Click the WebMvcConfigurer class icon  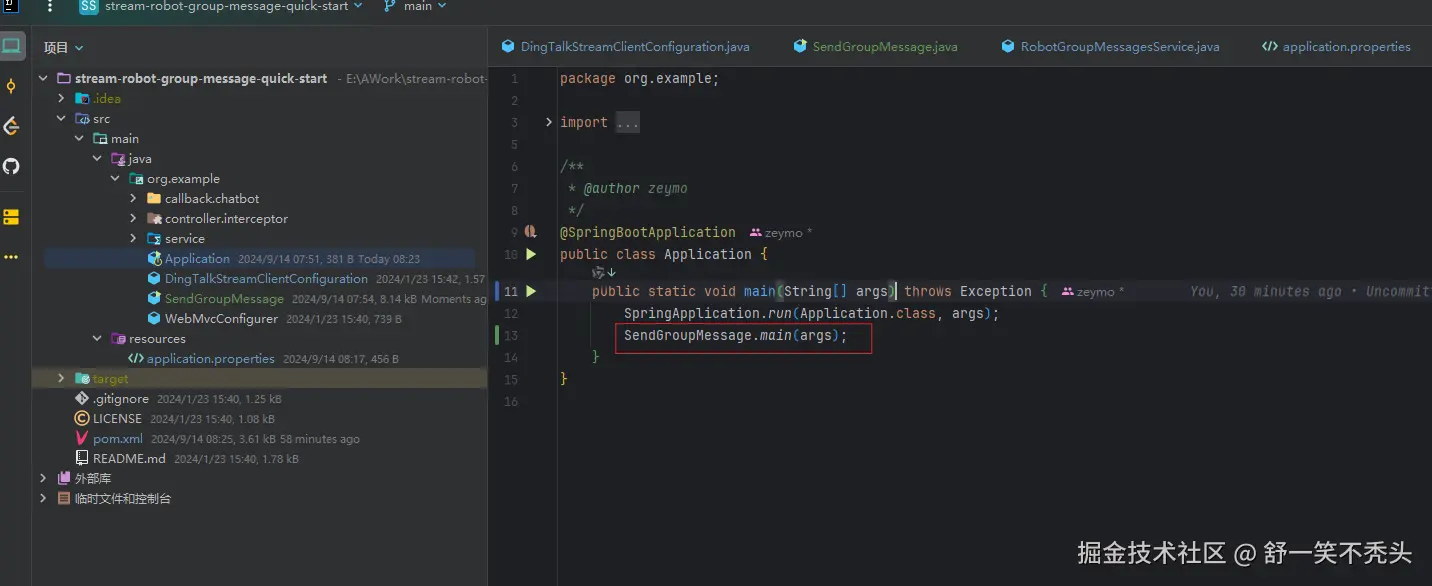[x=154, y=318]
